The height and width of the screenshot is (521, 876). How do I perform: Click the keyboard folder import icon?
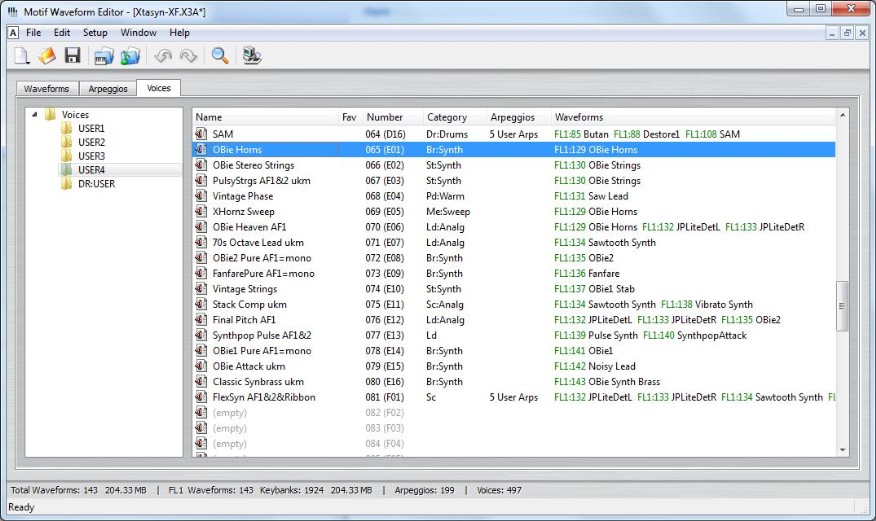tap(104, 56)
